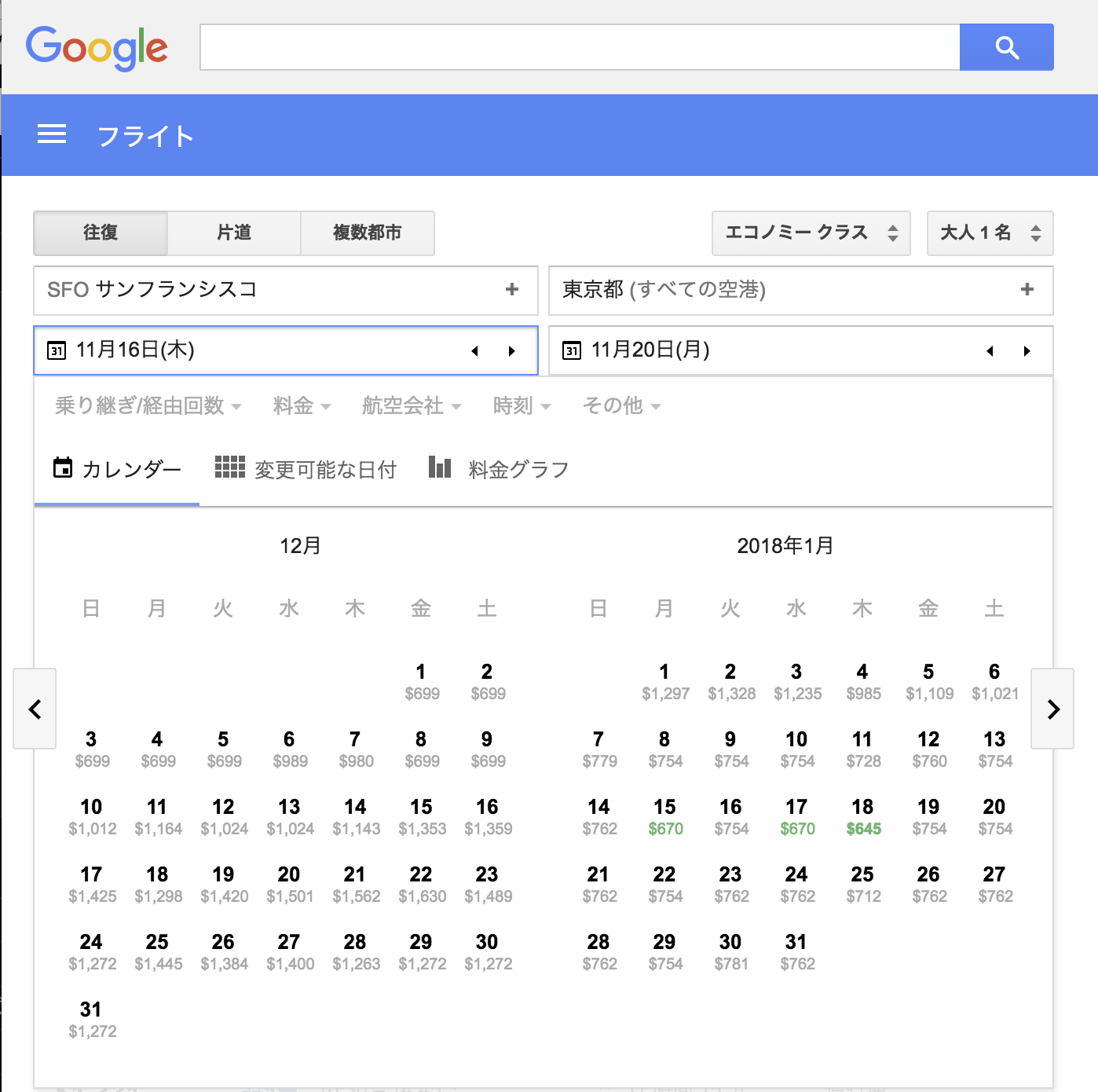Select the 片道 one-way trip option

(233, 233)
